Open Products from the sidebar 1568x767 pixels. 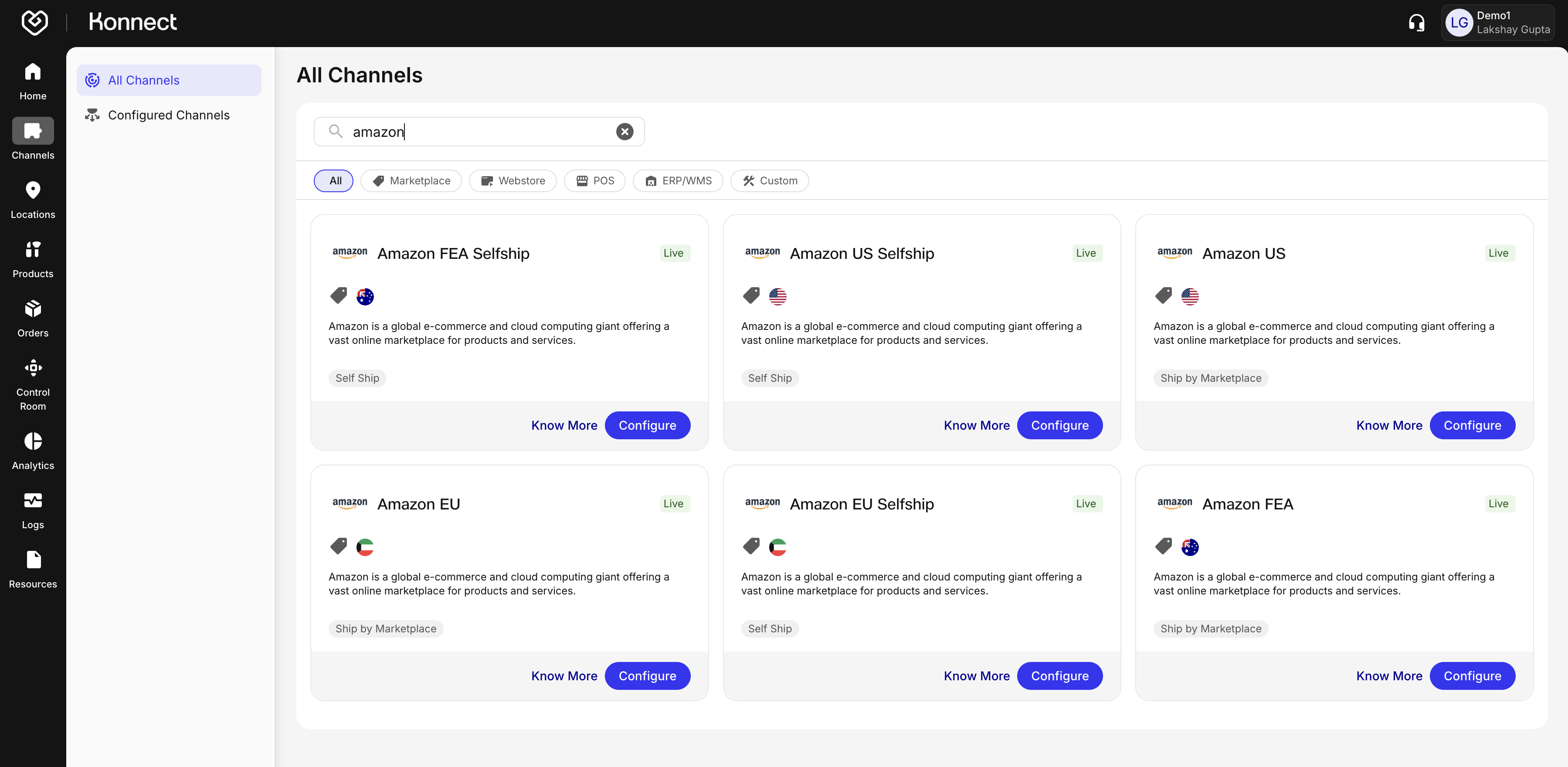pyautogui.click(x=33, y=259)
